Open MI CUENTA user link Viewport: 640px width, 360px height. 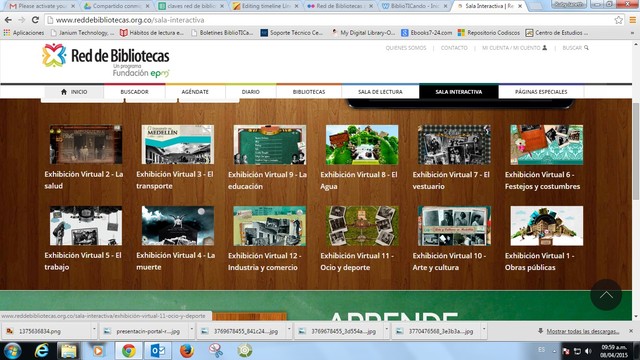pyautogui.click(x=514, y=48)
